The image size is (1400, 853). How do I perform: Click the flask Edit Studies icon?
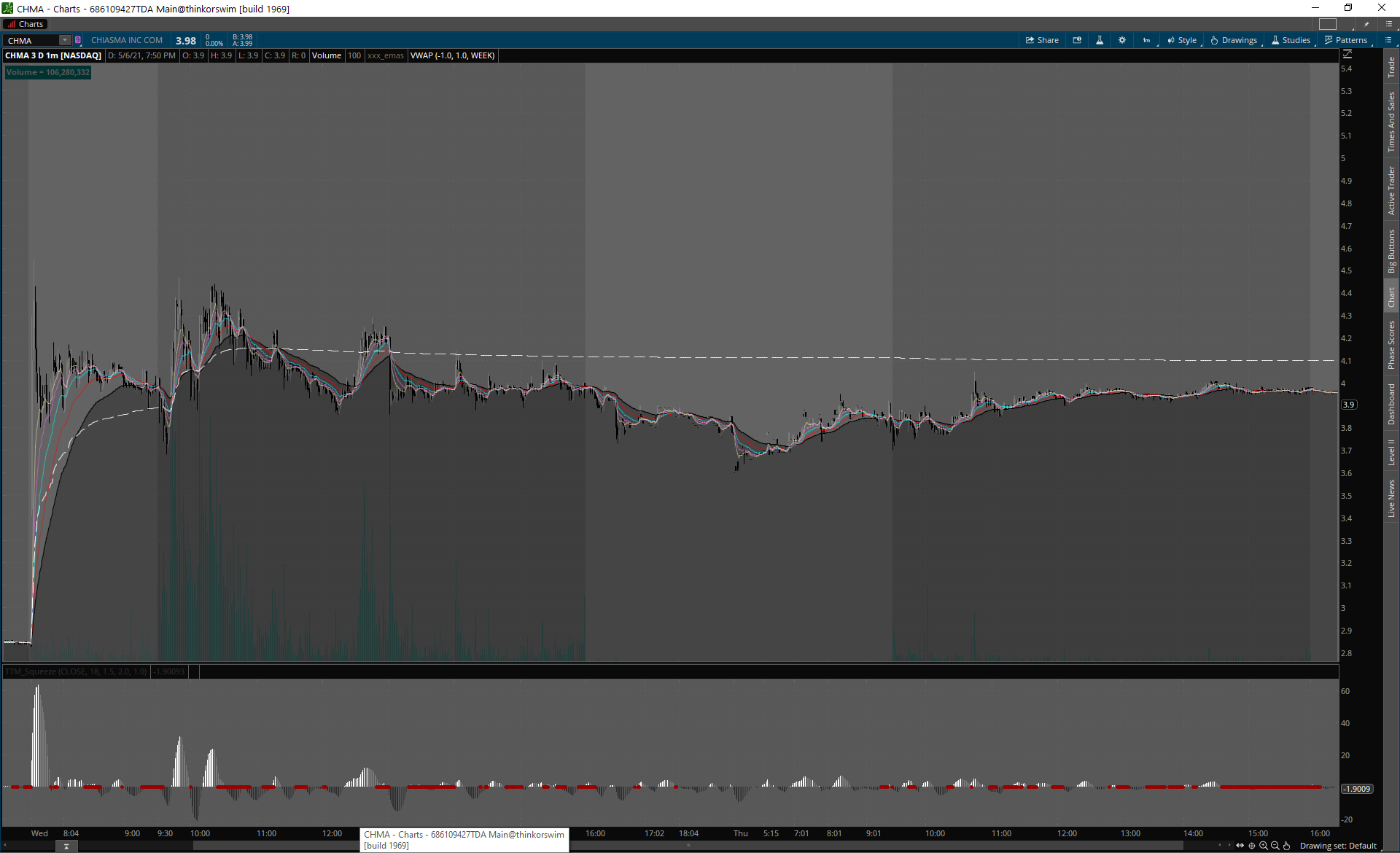pyautogui.click(x=1100, y=40)
